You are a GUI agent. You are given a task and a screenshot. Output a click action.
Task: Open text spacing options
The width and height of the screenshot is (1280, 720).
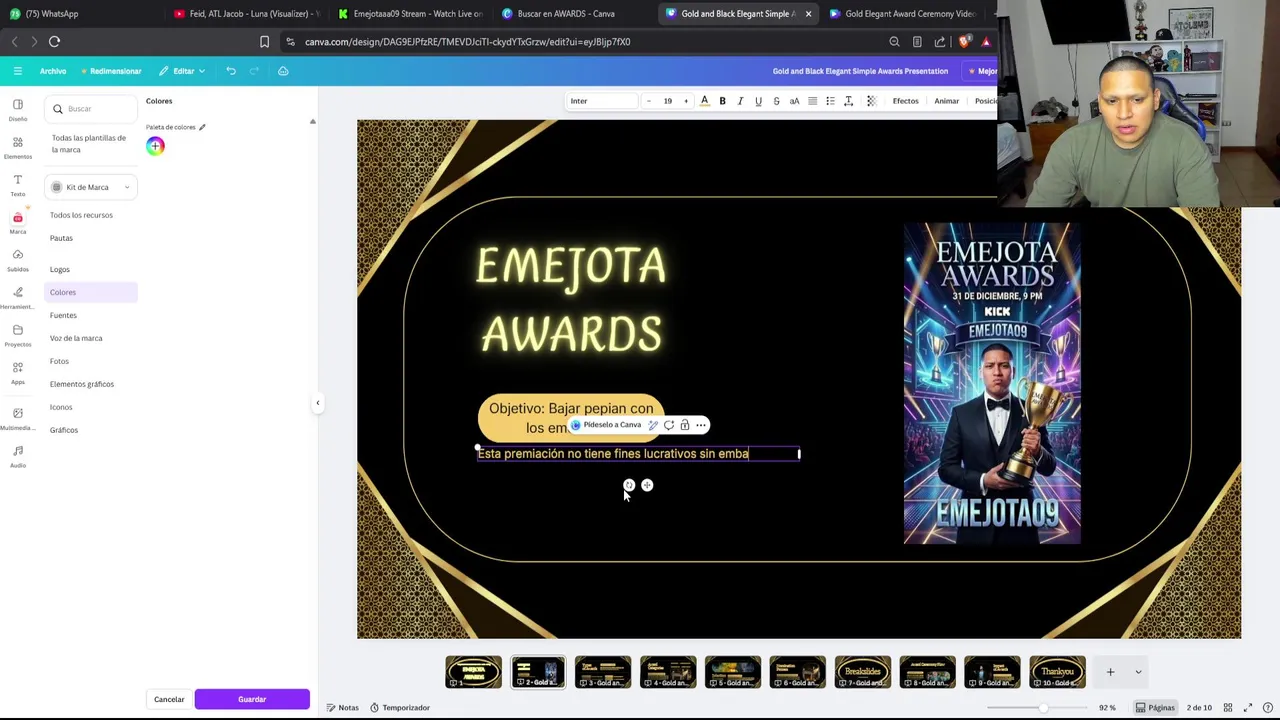[x=848, y=101]
